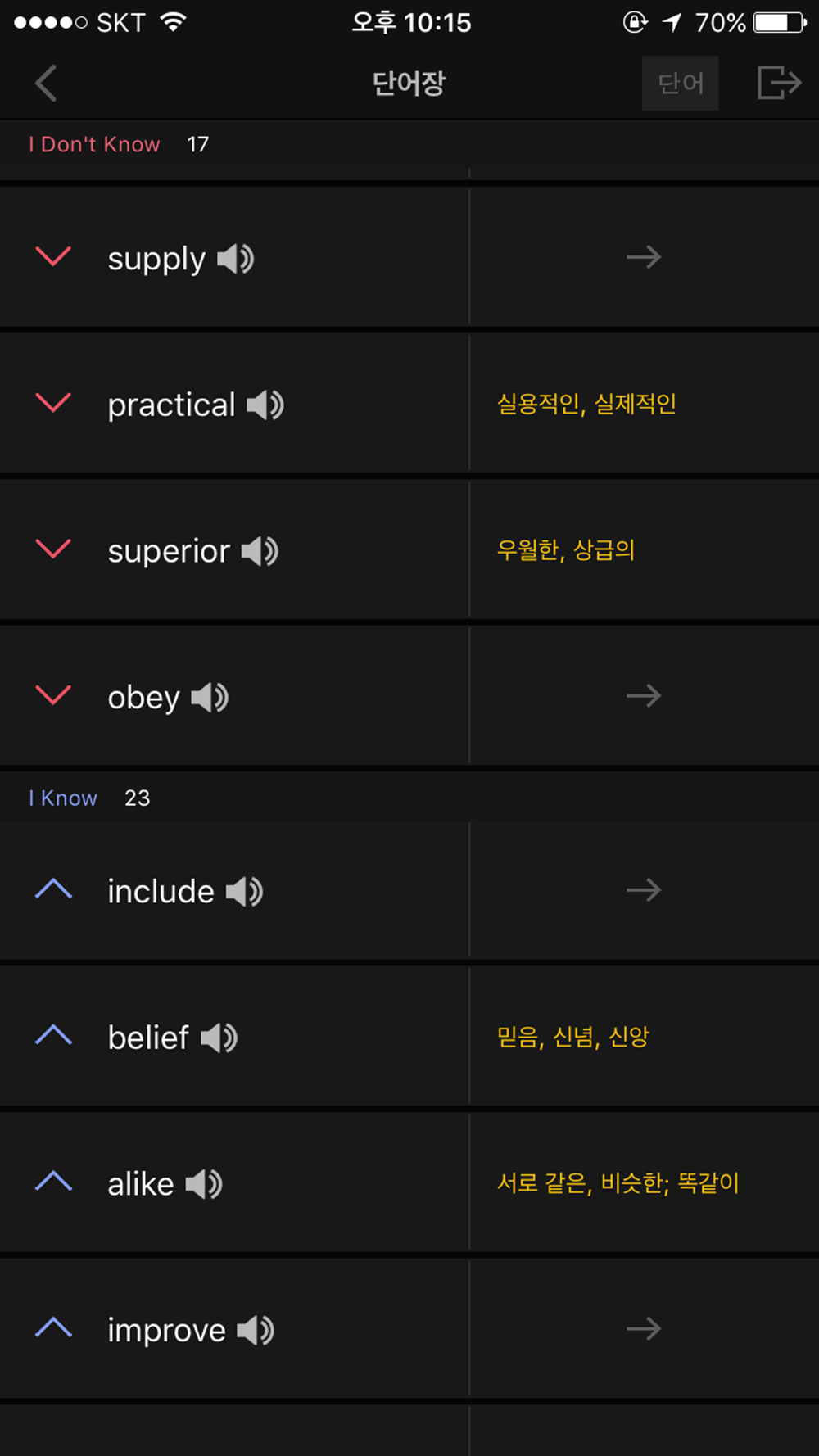The image size is (819, 1456).
Task: Tap the word improve in the list
Action: pyautogui.click(x=166, y=1330)
